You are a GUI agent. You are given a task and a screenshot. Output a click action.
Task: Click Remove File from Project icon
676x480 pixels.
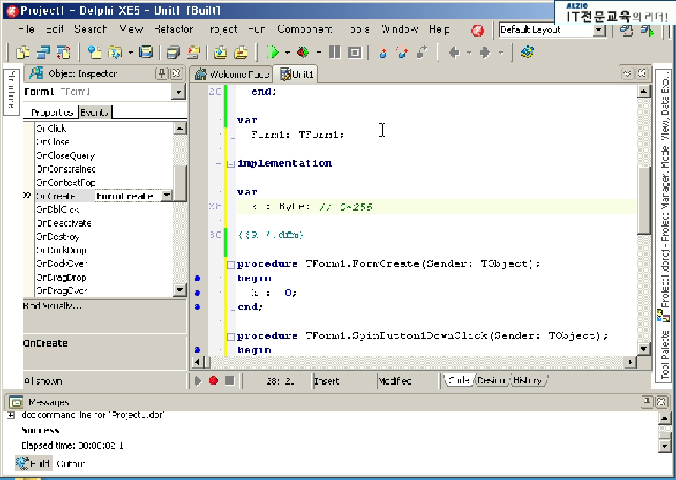point(241,52)
